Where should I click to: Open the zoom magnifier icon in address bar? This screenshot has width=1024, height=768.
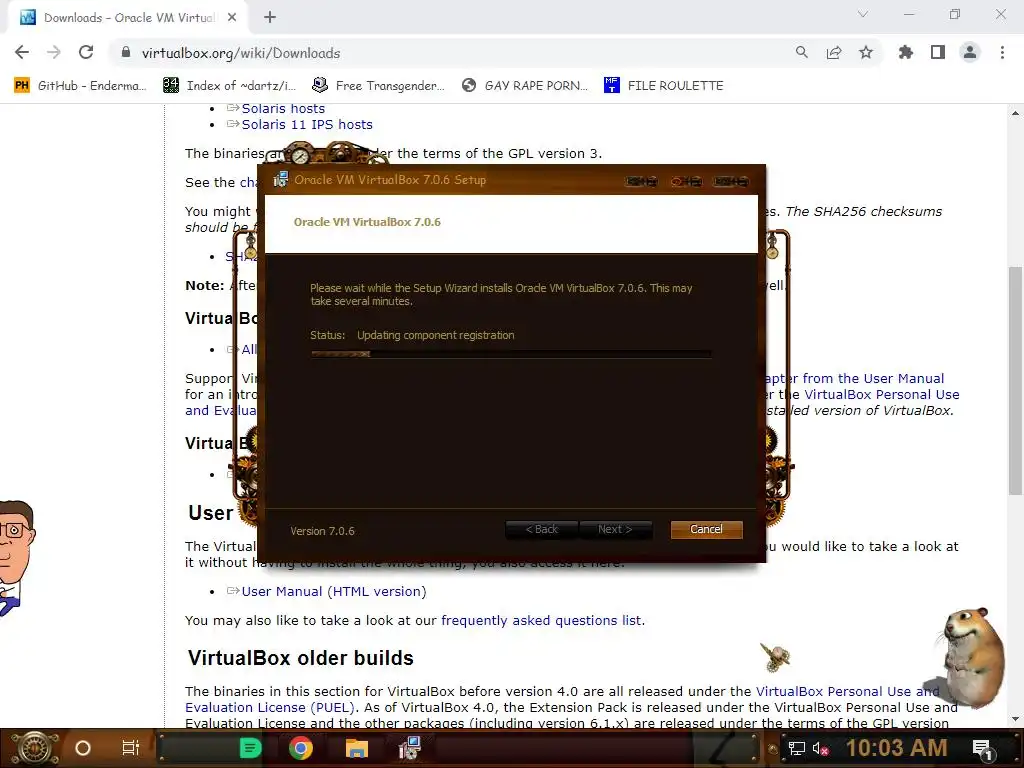tap(801, 52)
